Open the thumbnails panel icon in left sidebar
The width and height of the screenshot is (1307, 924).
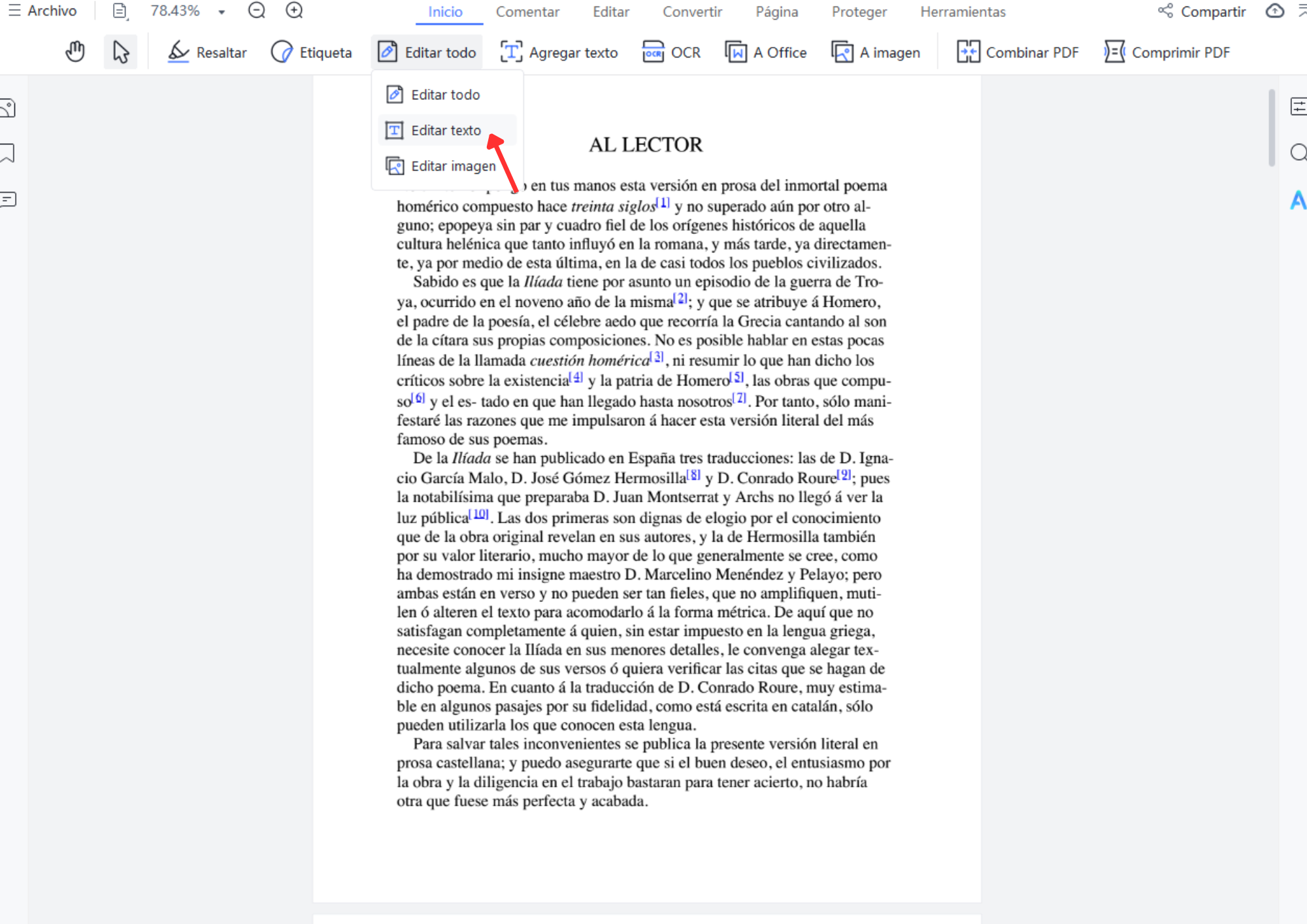point(8,108)
